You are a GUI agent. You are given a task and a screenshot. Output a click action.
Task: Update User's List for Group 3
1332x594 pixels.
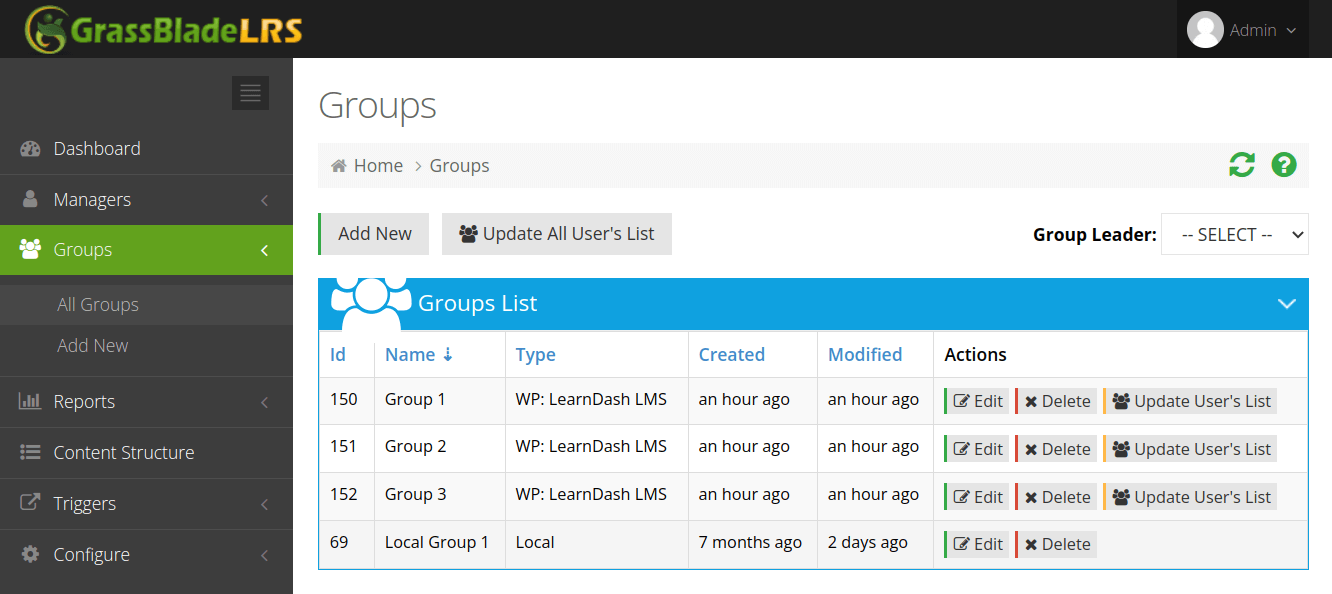(x=1190, y=497)
